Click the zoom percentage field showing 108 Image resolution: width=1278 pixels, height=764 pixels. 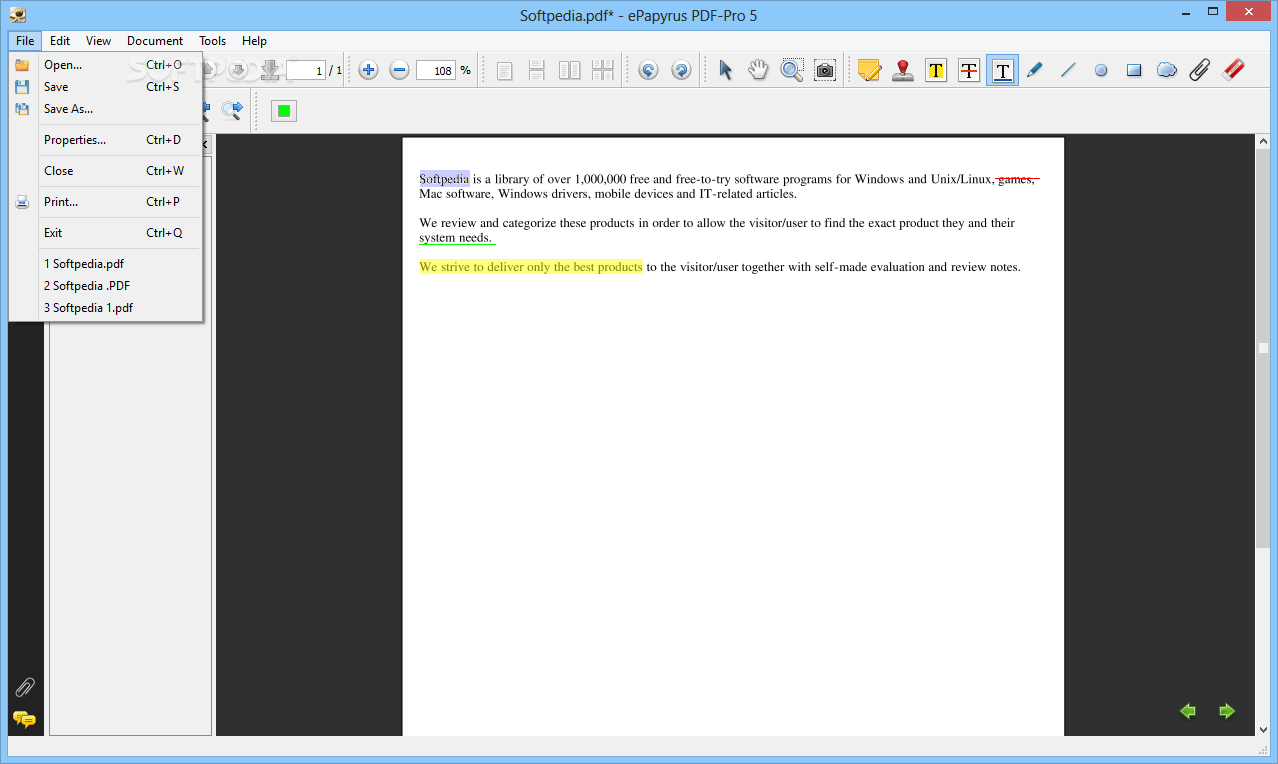436,70
